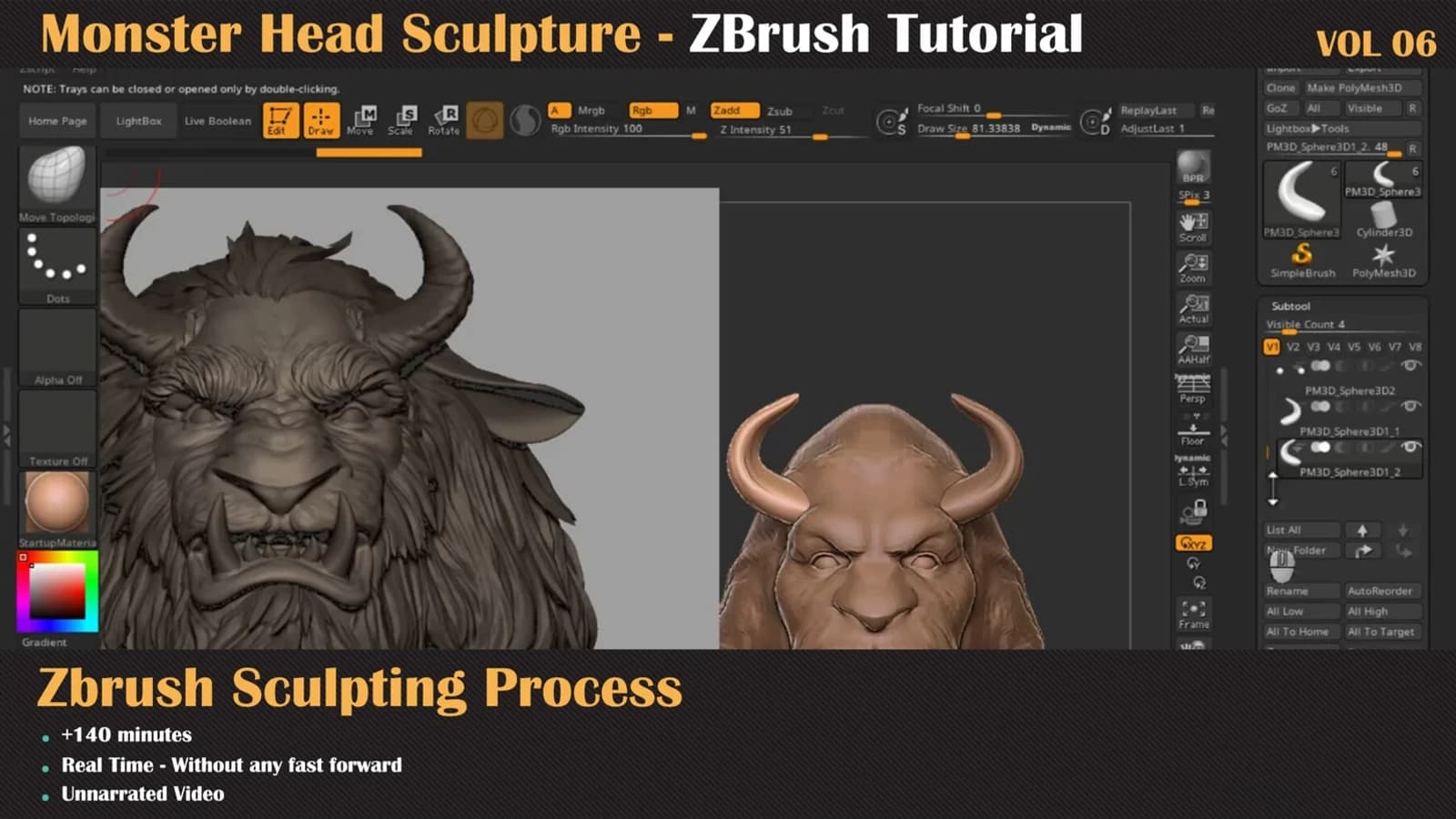Hide the PM3D_Sphere3D1_2 subtool eye
1456x819 pixels.
1410,447
